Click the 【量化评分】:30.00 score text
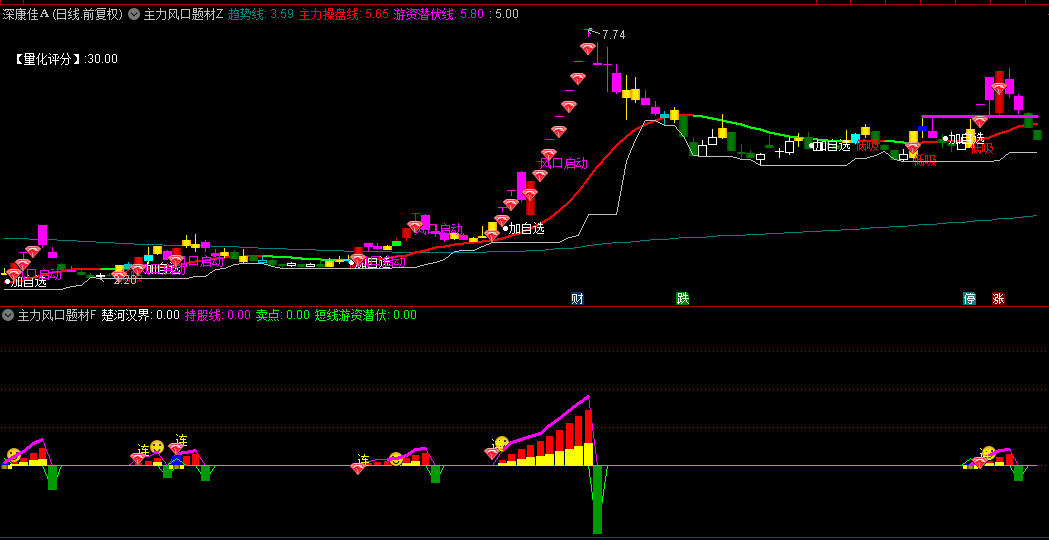The height and width of the screenshot is (540, 1049). (x=66, y=59)
